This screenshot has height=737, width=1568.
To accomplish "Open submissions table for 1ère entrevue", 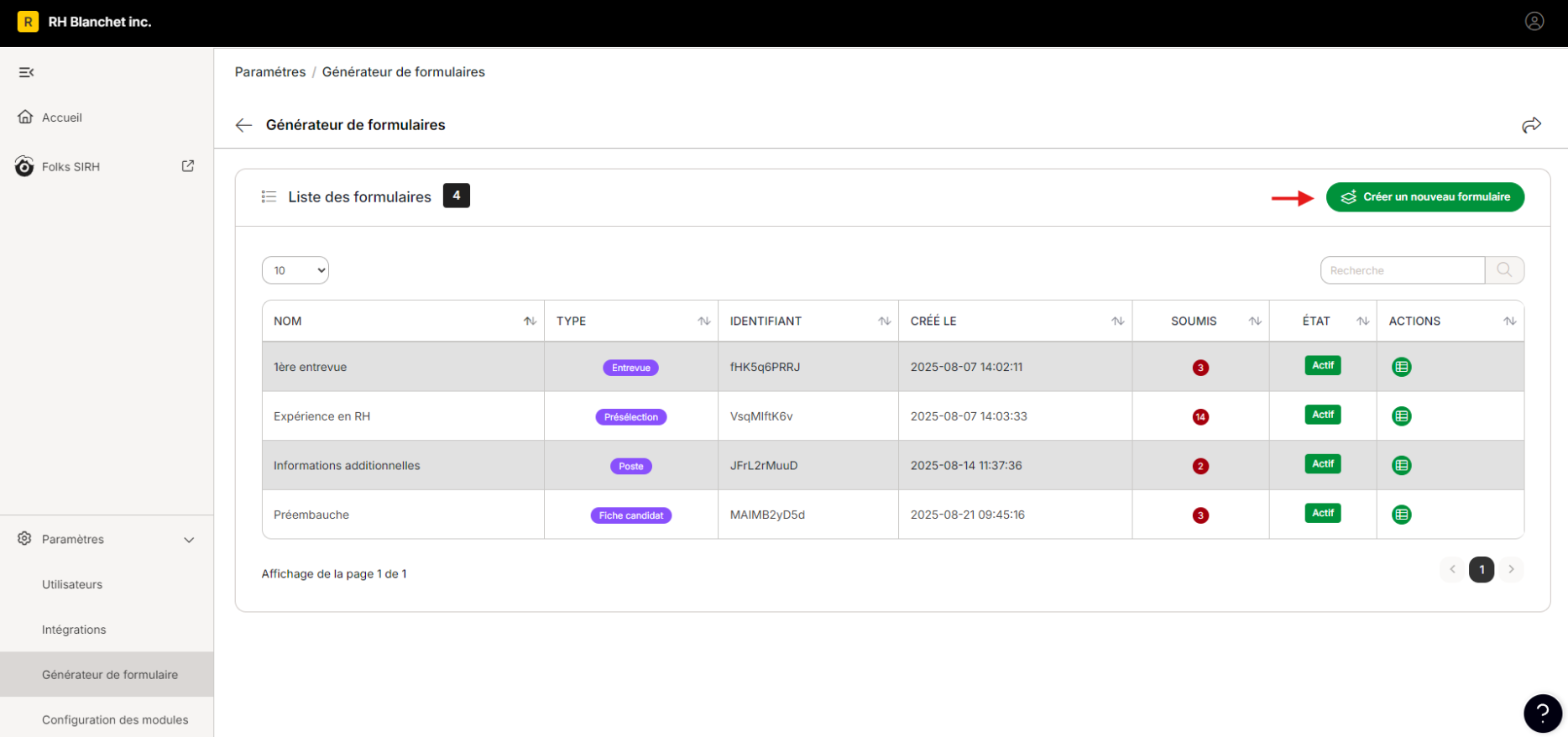I will (1401, 367).
